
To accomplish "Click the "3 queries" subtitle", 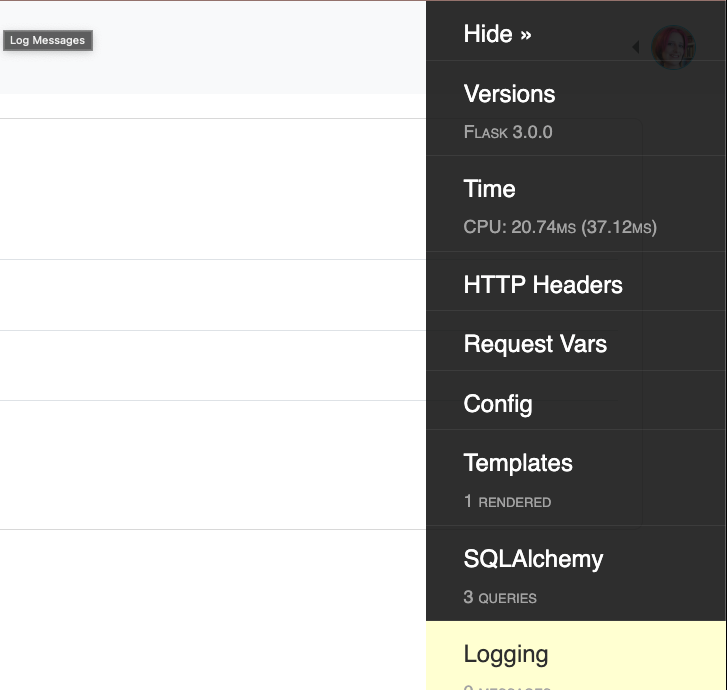I will (x=500, y=597).
